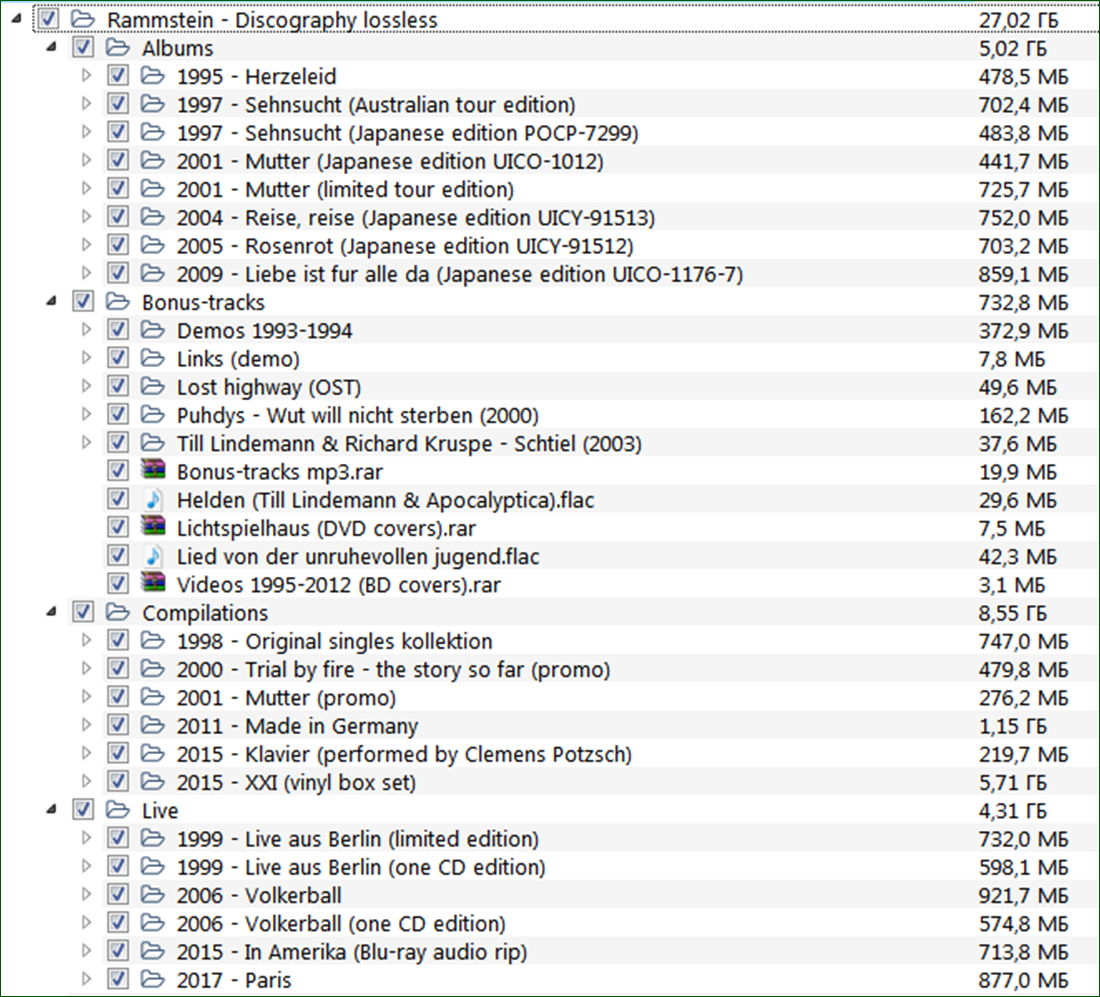Expand 2006 - Volkerball folder
The image size is (1100, 997).
86,895
